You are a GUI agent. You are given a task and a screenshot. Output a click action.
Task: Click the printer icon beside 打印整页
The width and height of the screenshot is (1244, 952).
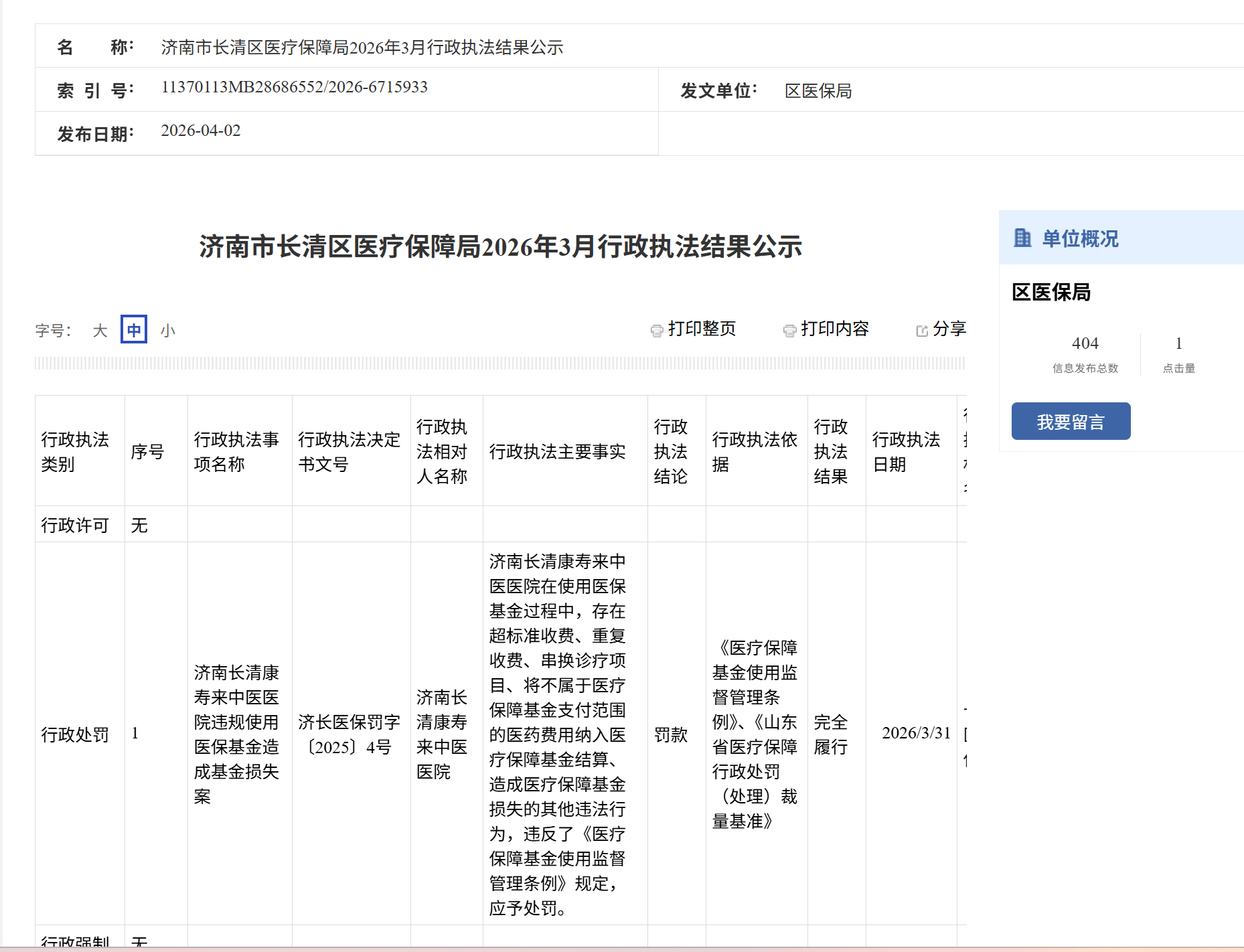pyautogui.click(x=657, y=330)
